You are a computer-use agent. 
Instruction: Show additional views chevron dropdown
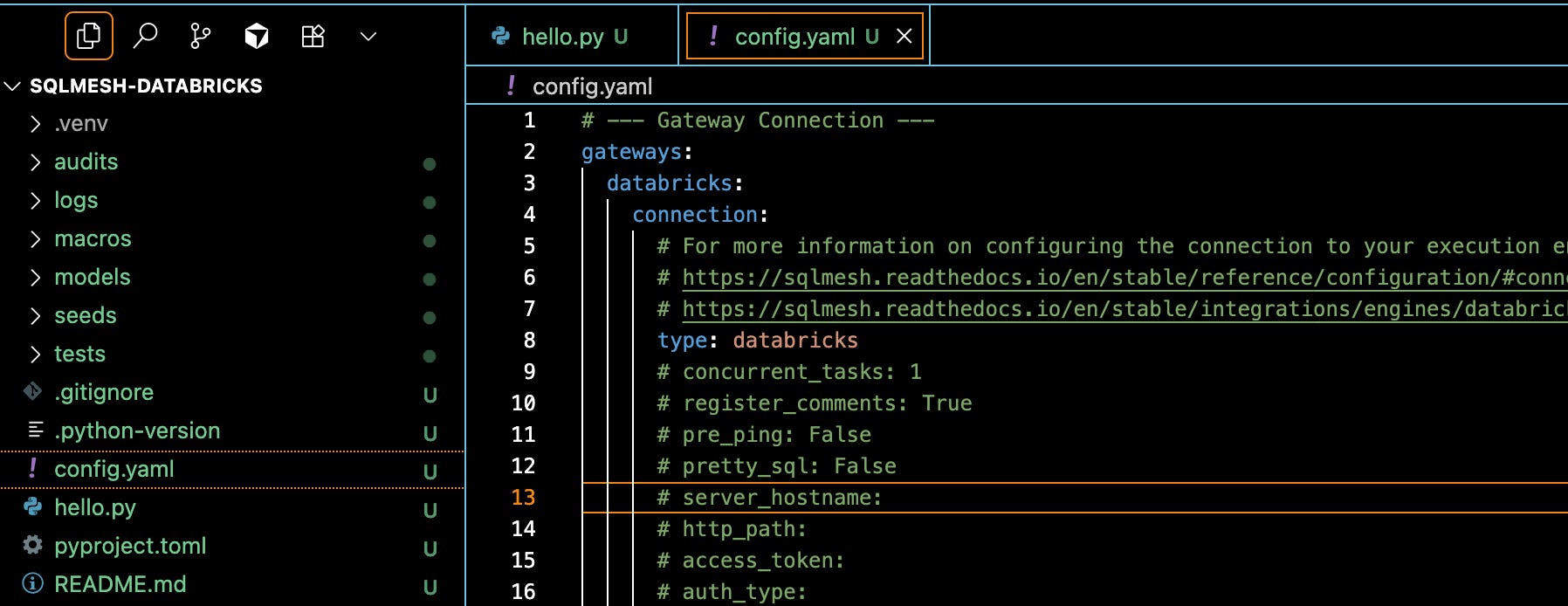[368, 36]
